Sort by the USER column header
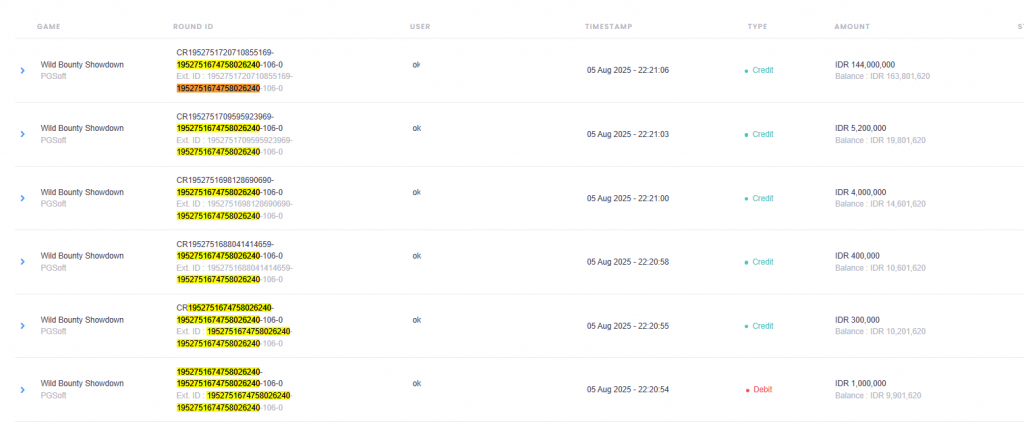Screen dimensions: 1024x424 pyautogui.click(x=420, y=27)
